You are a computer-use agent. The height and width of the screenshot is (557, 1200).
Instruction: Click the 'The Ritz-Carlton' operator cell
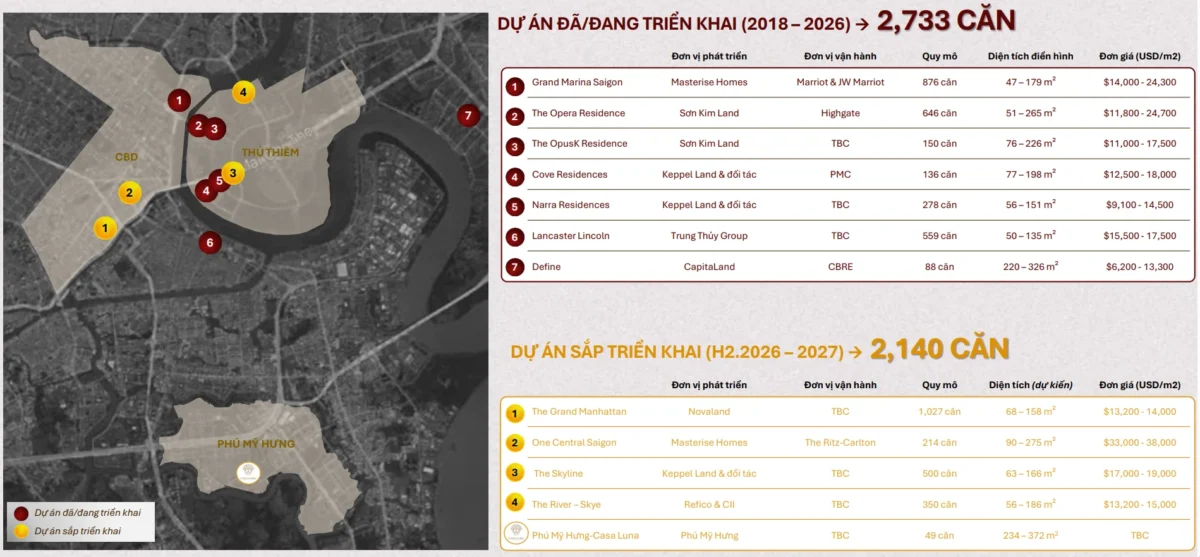(x=840, y=442)
